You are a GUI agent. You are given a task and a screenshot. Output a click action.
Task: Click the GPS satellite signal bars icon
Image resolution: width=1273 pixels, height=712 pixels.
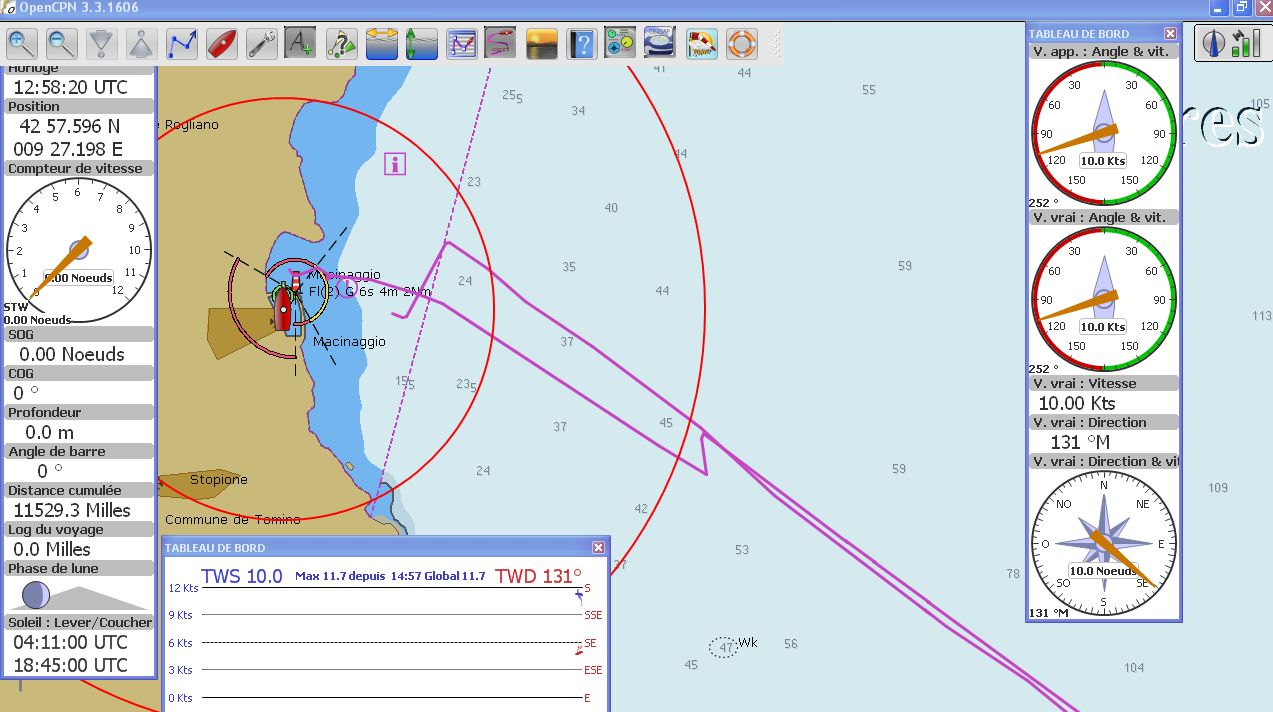(1246, 44)
